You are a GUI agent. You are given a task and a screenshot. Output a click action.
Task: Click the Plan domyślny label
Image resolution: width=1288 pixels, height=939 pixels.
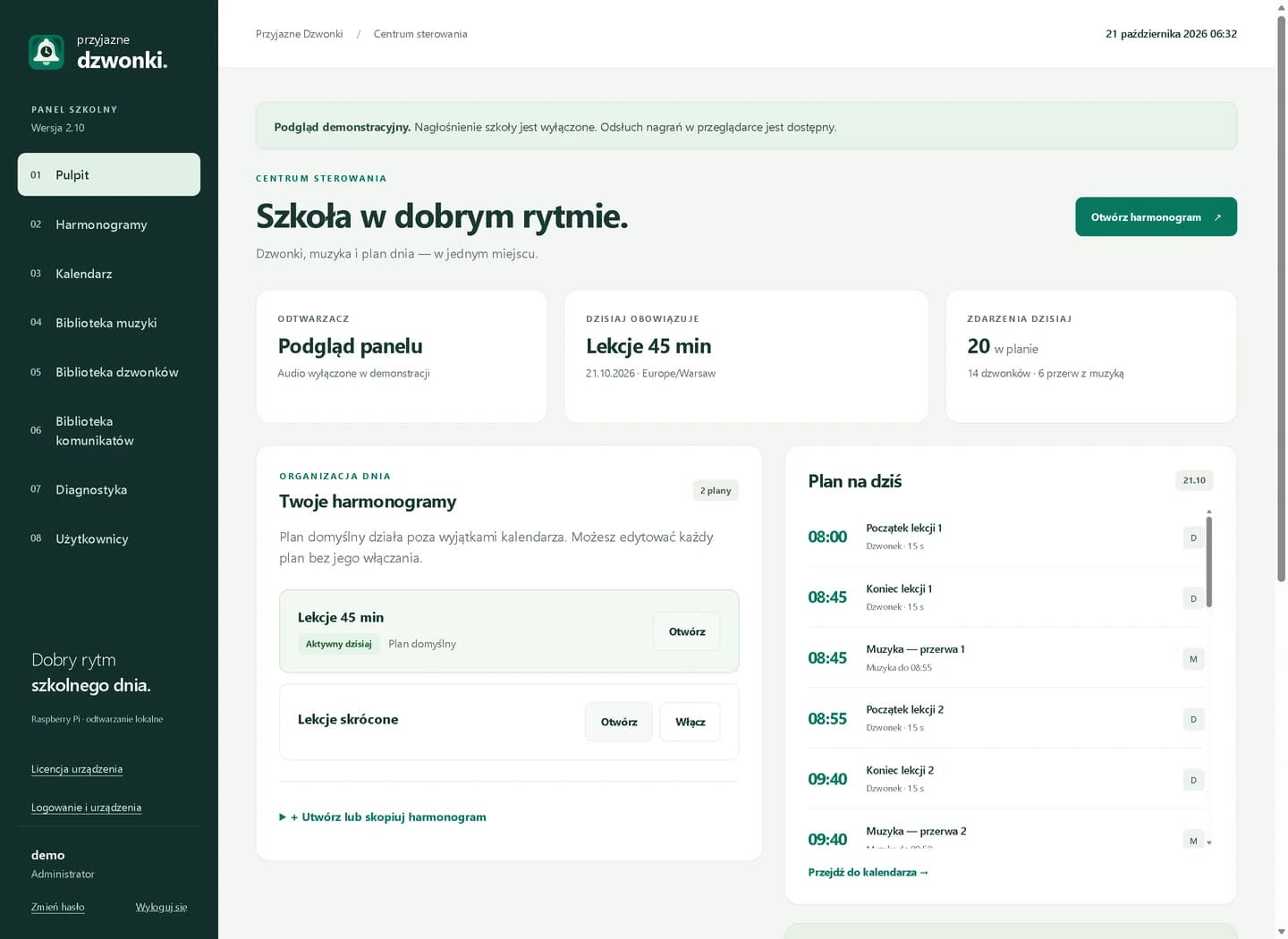(422, 644)
